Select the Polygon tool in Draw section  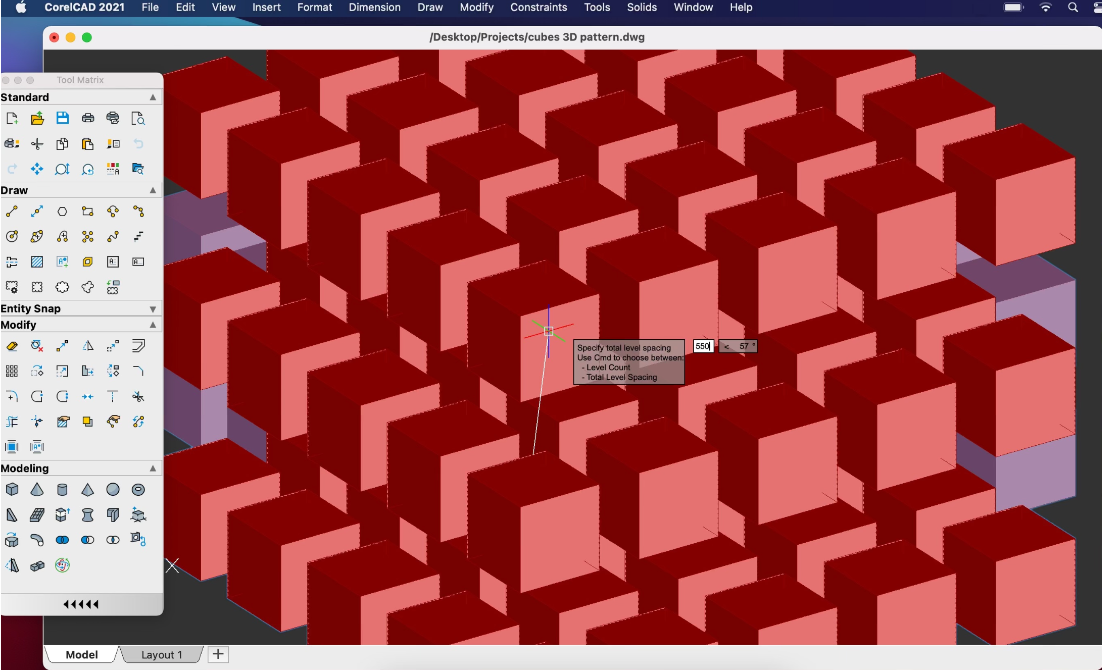click(63, 212)
